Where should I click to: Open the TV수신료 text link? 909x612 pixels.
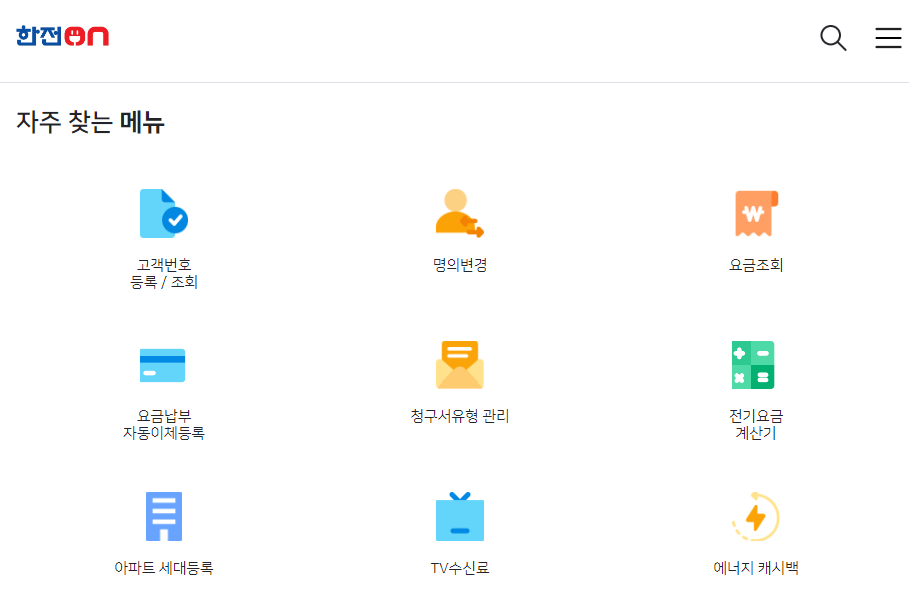[460, 568]
